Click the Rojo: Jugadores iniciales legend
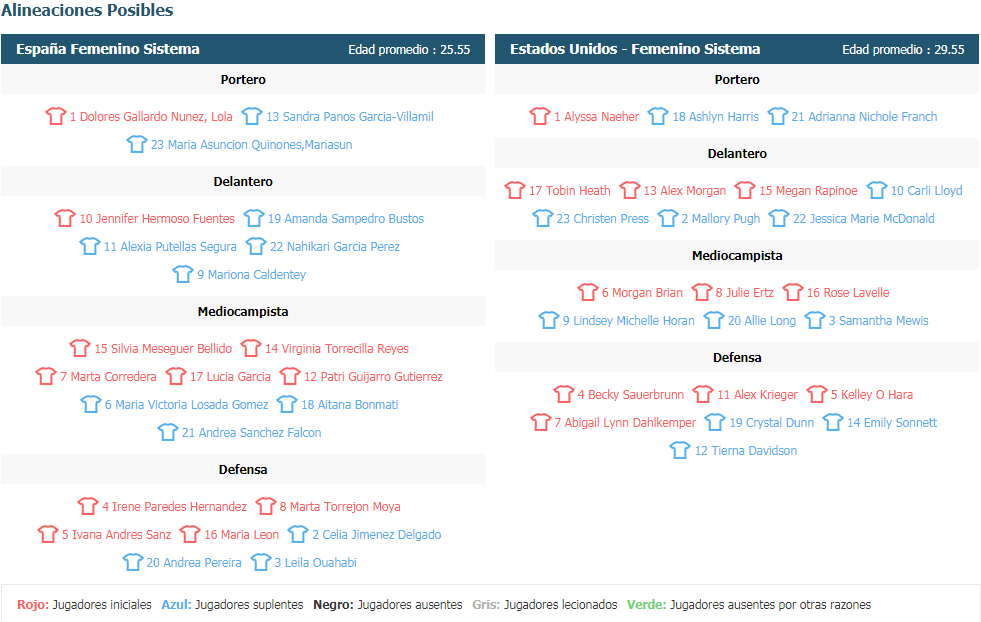The width and height of the screenshot is (981, 622). point(84,604)
